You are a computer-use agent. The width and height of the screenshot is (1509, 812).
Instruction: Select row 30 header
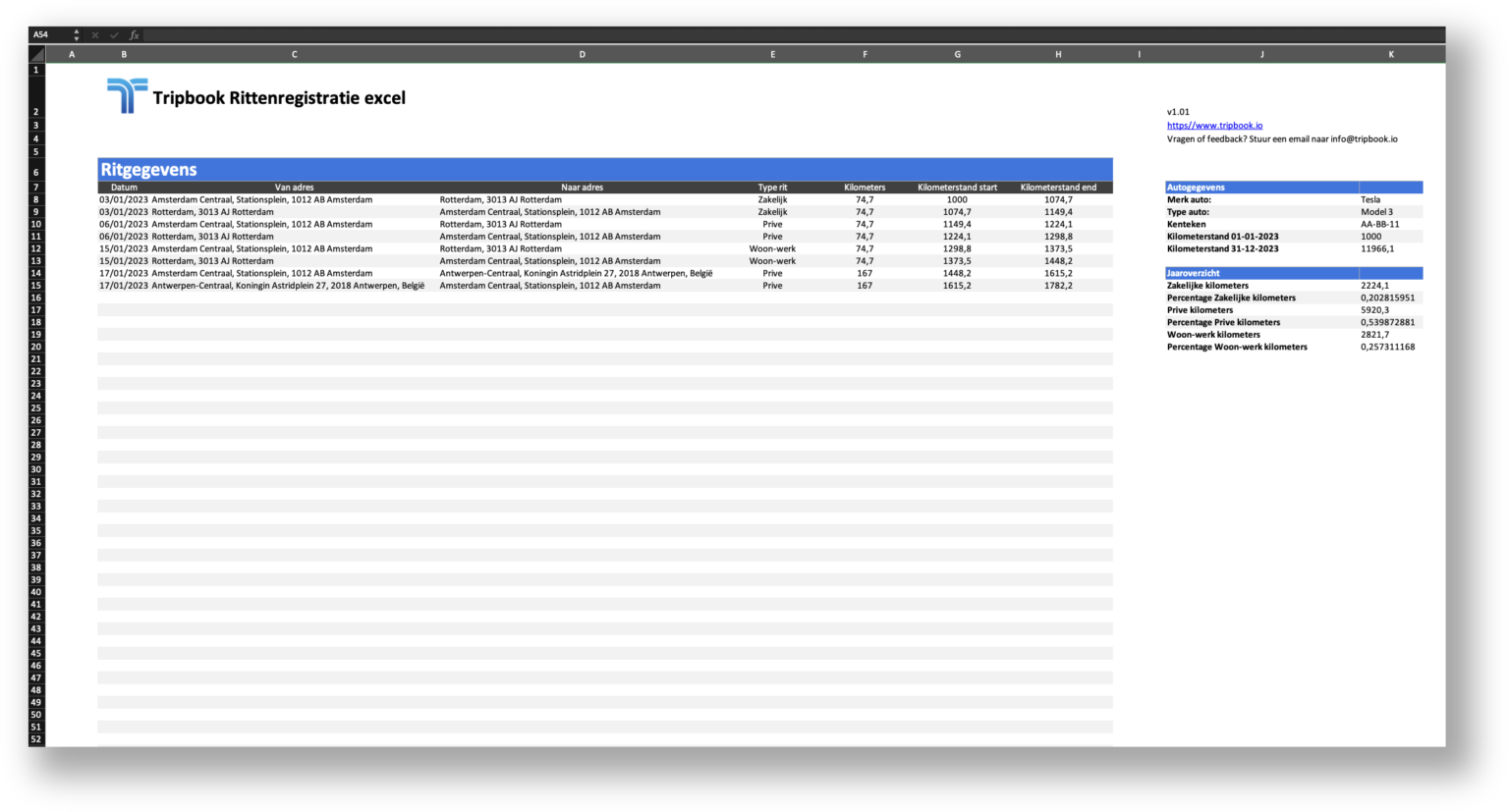[36, 469]
